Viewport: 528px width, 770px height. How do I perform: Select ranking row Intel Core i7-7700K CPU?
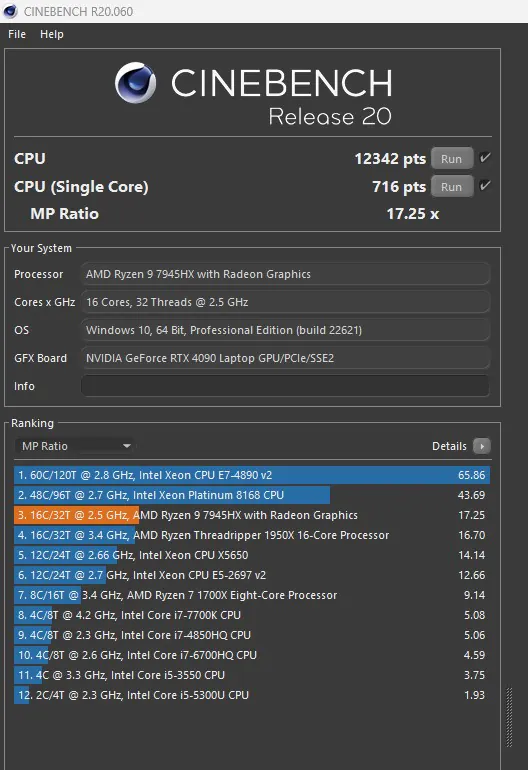tap(252, 615)
